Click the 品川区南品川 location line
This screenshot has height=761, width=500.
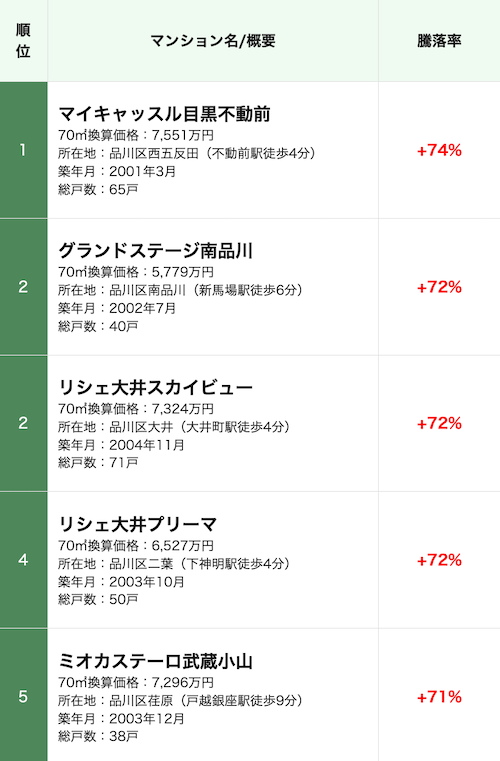point(180,290)
